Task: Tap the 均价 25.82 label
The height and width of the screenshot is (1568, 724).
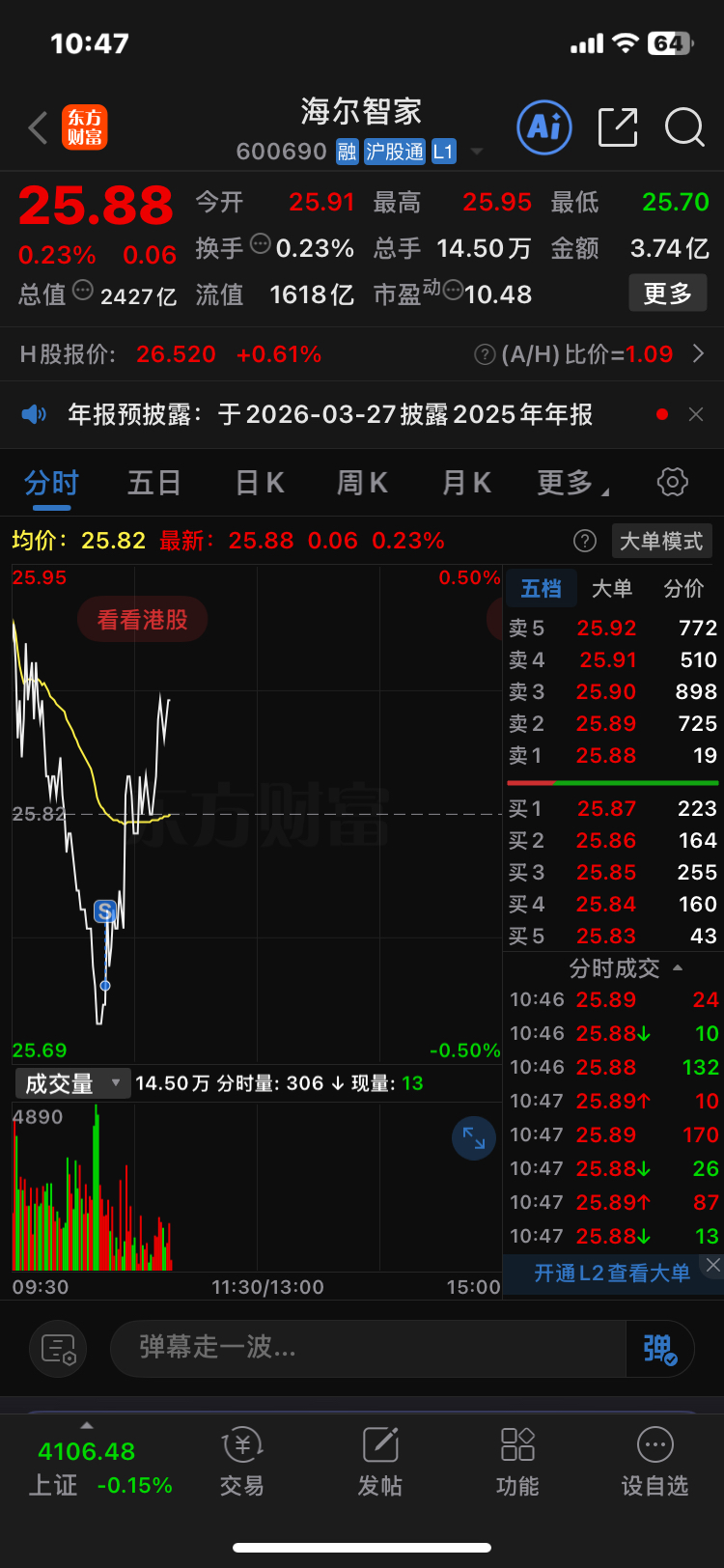Action: click(79, 541)
